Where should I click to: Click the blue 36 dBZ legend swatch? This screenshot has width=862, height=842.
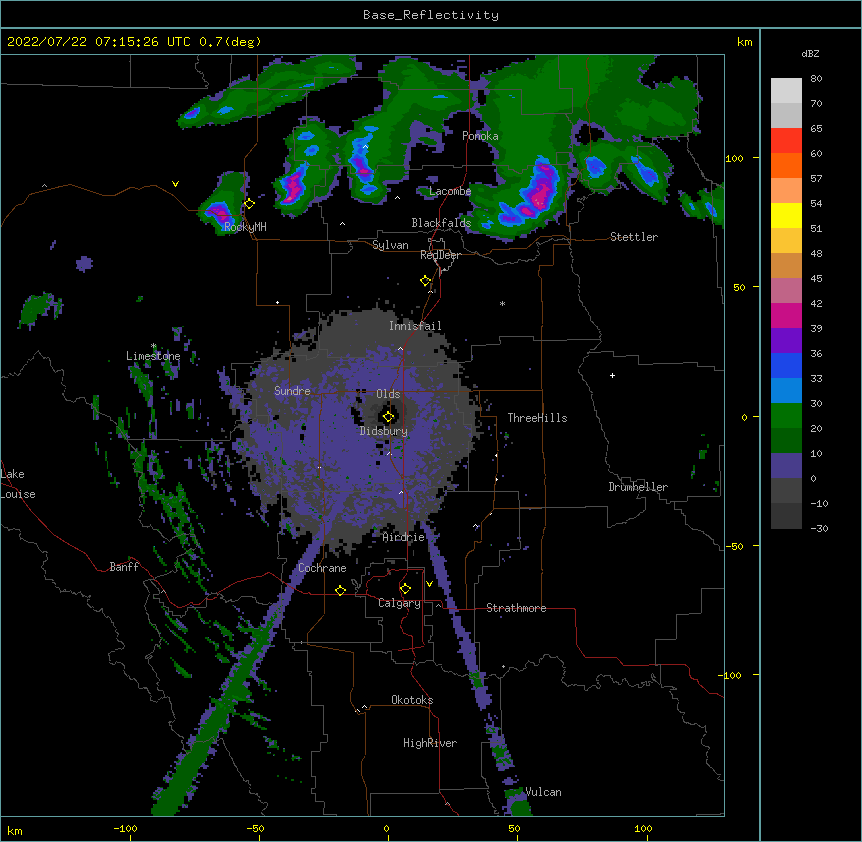click(x=786, y=365)
